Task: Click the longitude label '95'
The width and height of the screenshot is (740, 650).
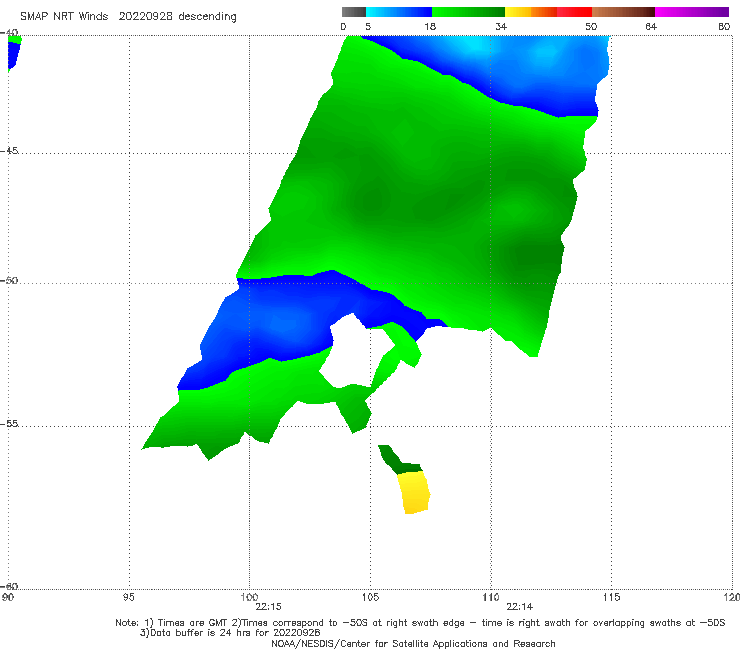Action: pyautogui.click(x=128, y=598)
